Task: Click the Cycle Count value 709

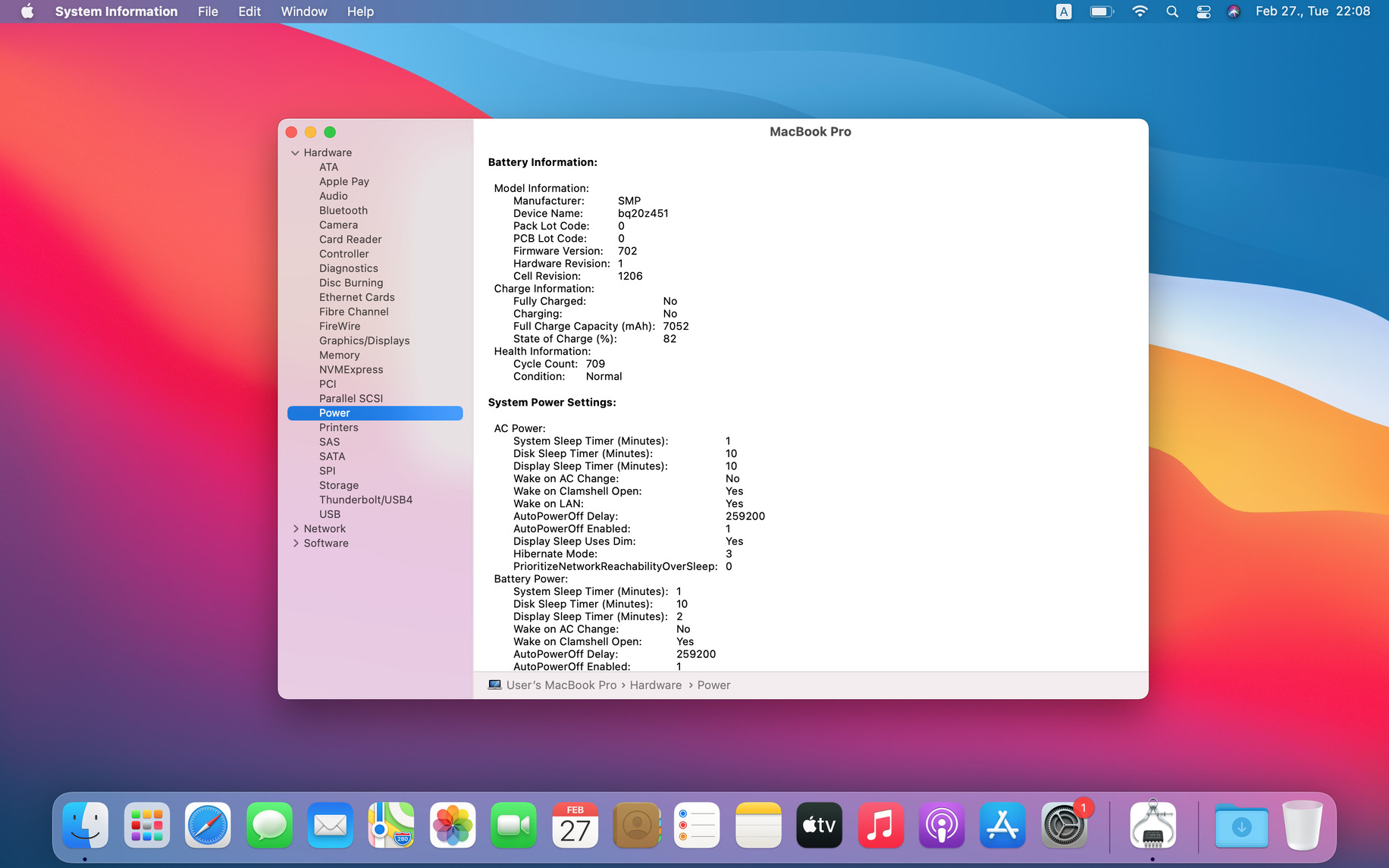Action: point(595,364)
